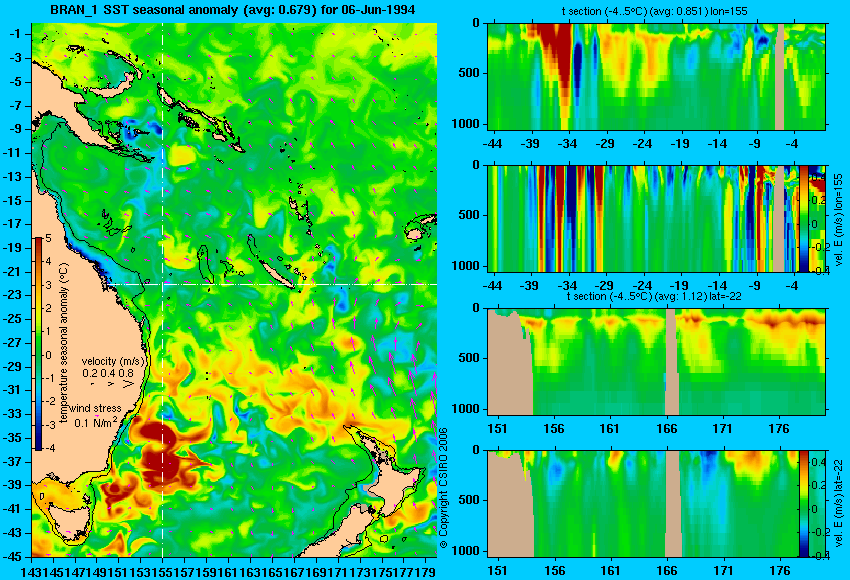850x580 pixels.
Task: Click the tan land column near -6 in the top temperature section
Action: (780, 76)
